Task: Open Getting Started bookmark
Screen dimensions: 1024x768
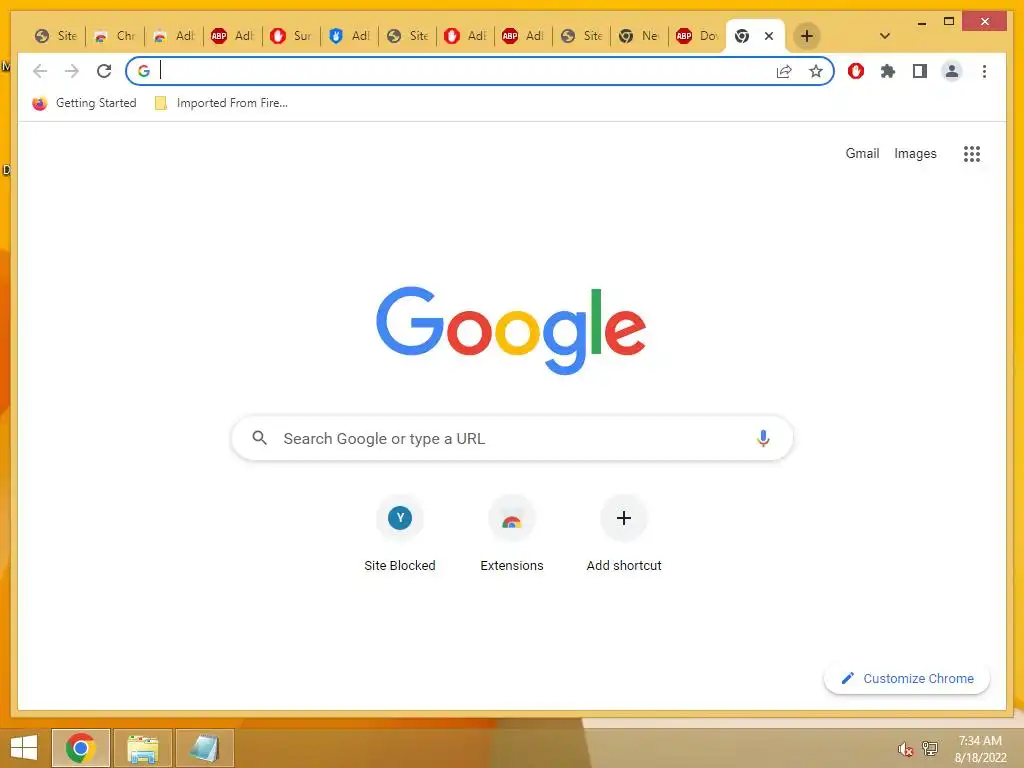Action: click(x=84, y=103)
